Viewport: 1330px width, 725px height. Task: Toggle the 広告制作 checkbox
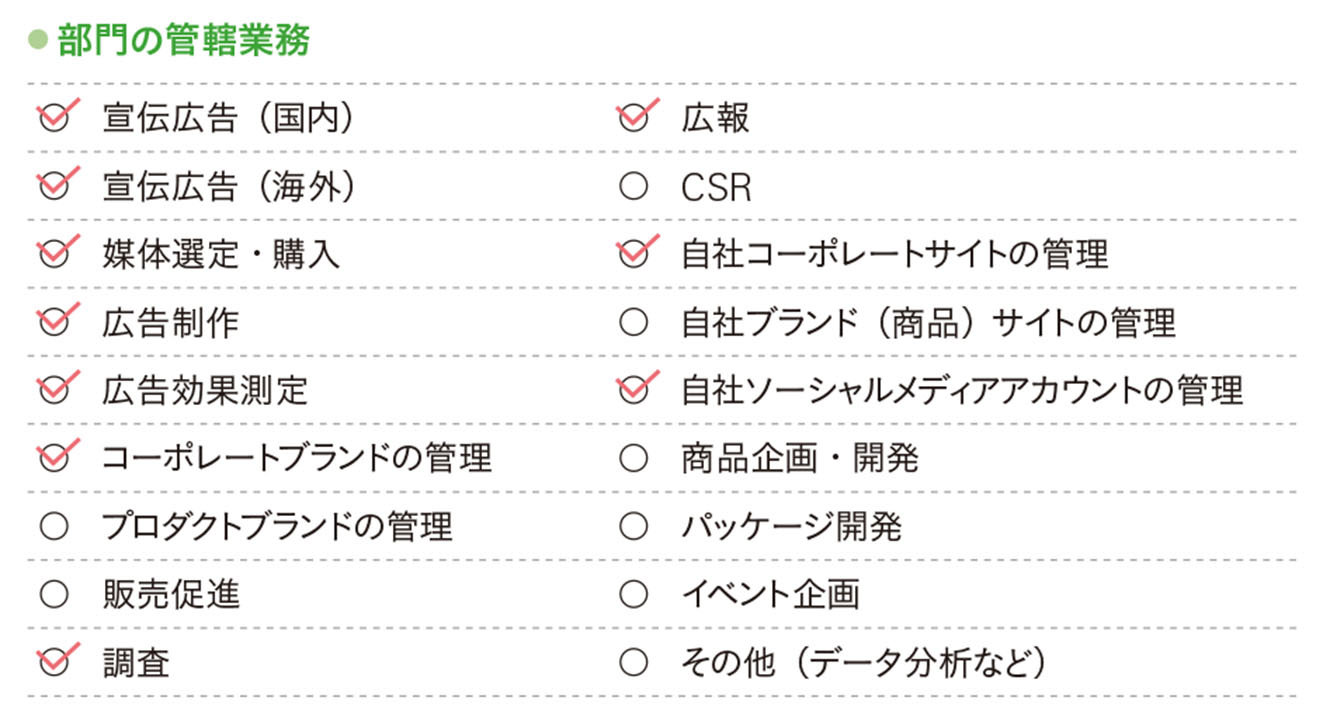coord(54,322)
